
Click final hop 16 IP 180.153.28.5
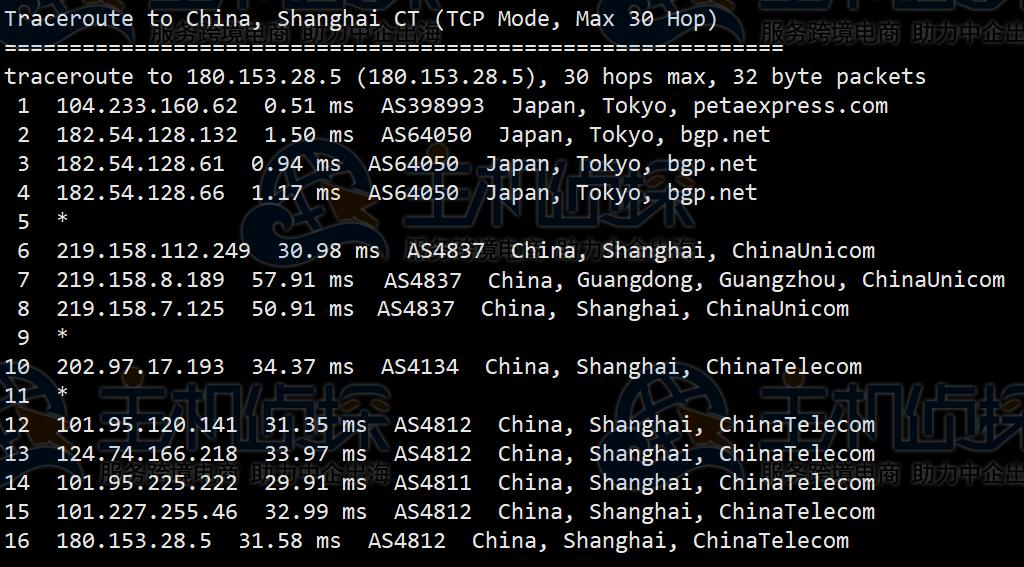[x=134, y=540]
